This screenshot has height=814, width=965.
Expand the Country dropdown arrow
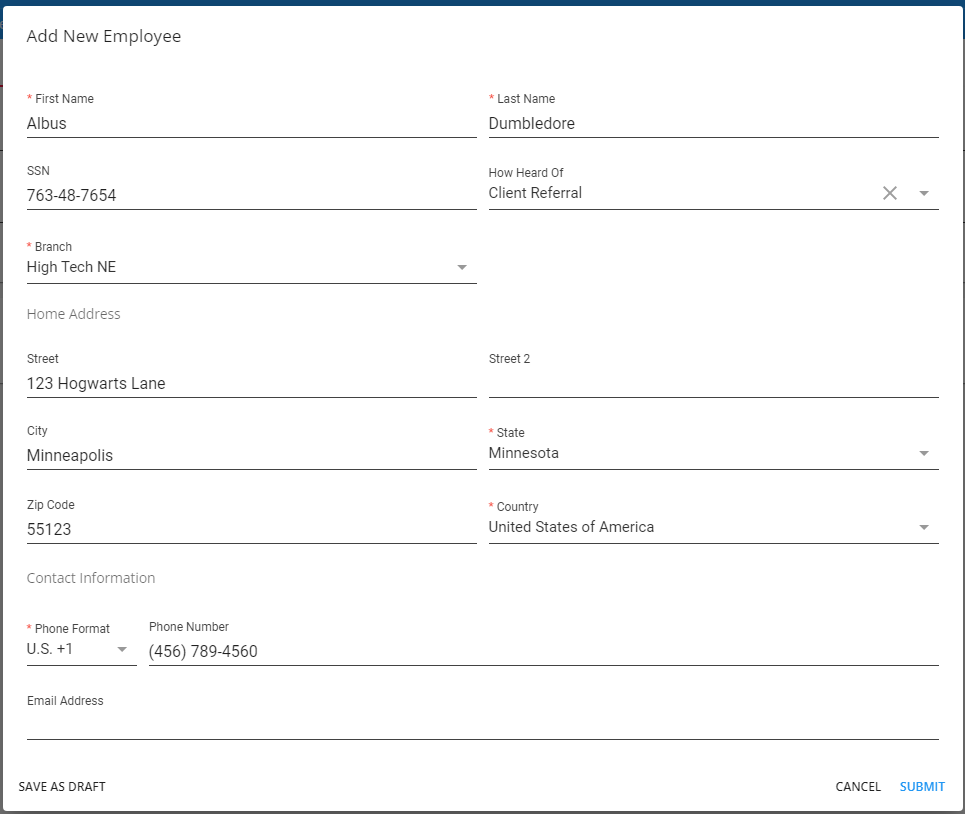click(x=924, y=527)
